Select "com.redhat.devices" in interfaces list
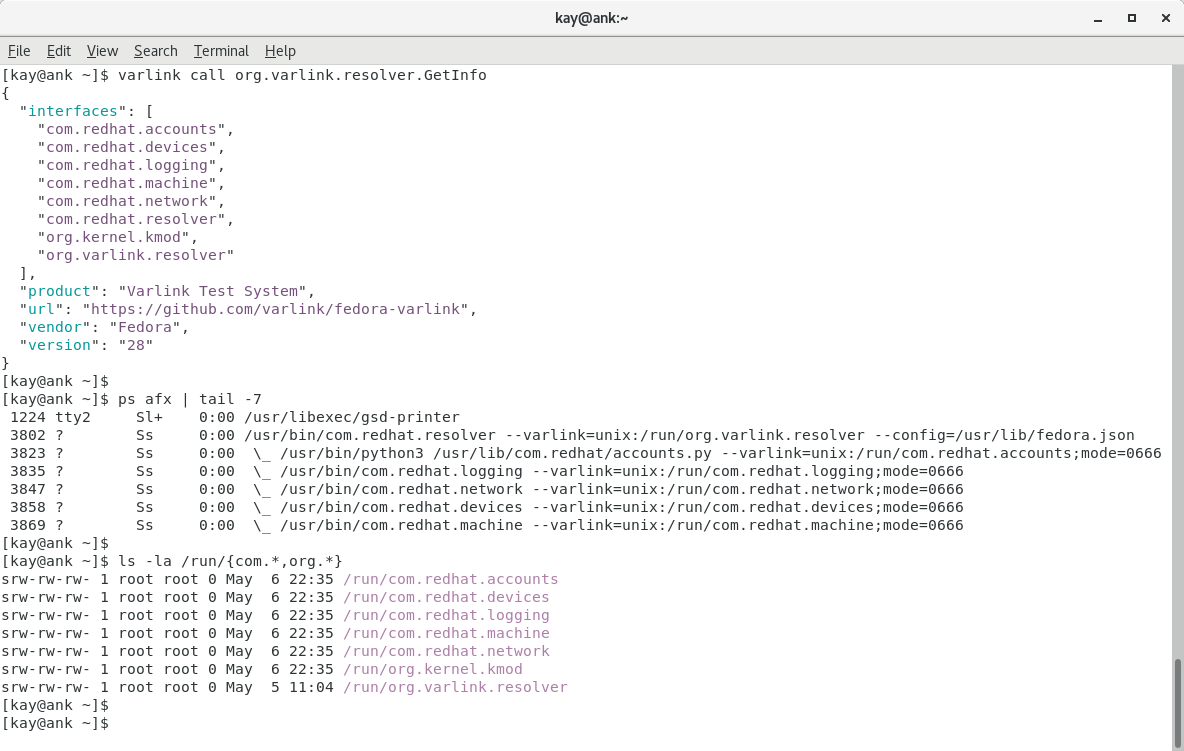The width and height of the screenshot is (1184, 751). point(127,147)
